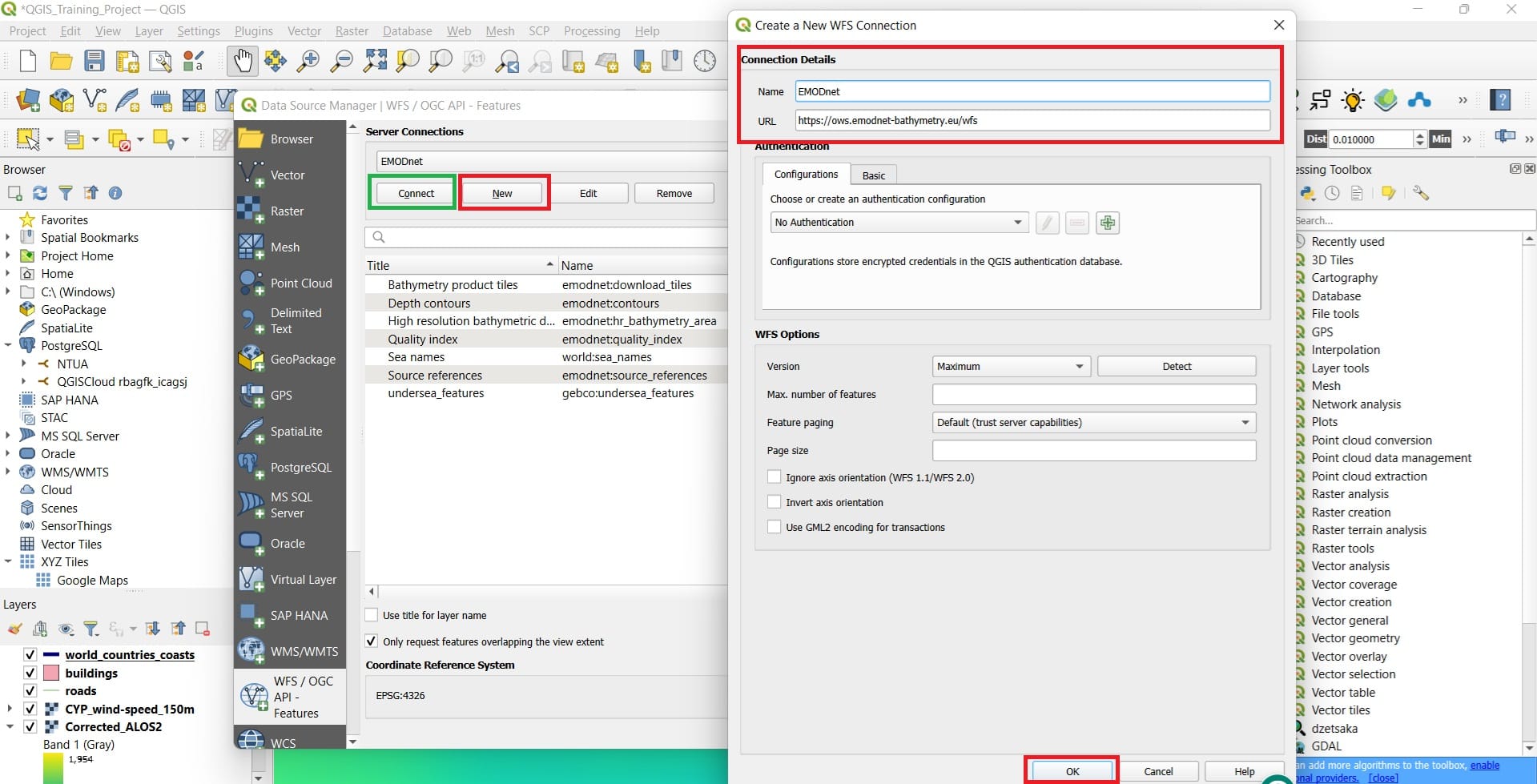Open the No Authentication dropdown

tap(899, 223)
